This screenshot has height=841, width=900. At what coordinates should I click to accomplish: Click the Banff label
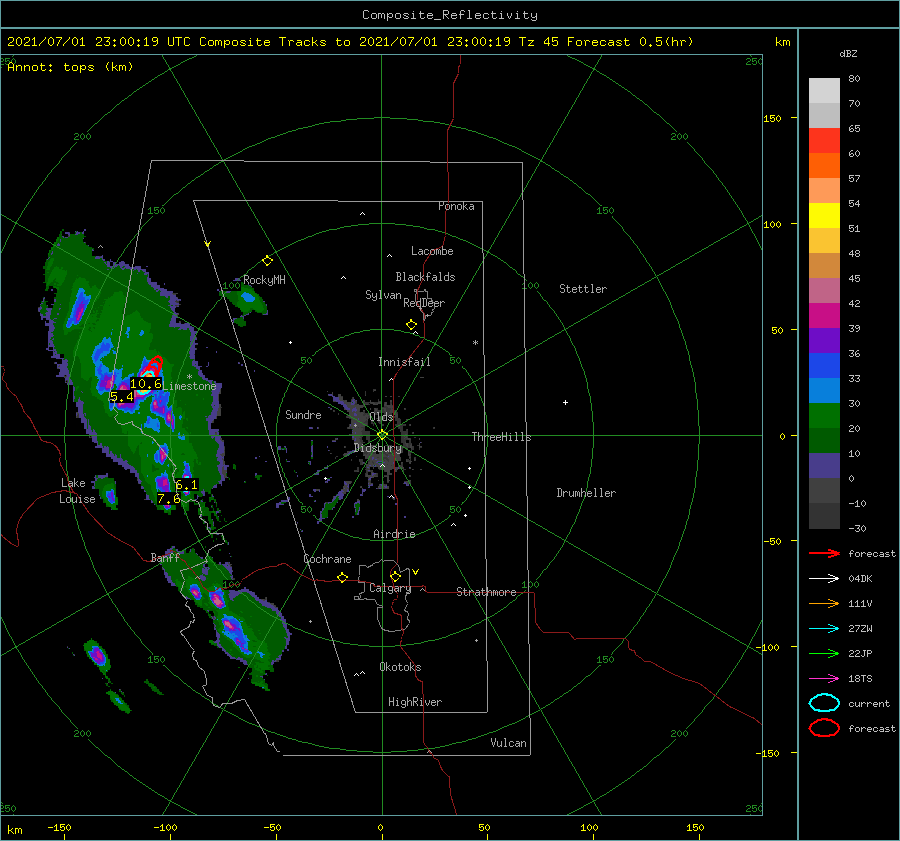(x=165, y=557)
